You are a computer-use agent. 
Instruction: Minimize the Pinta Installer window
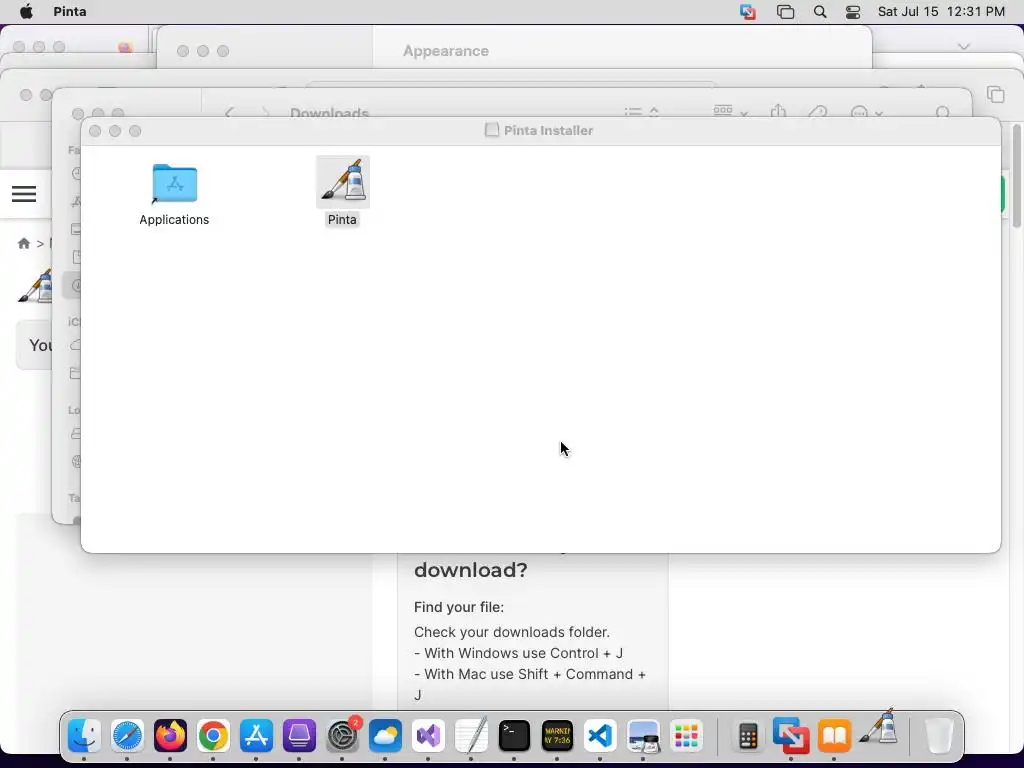pos(115,131)
